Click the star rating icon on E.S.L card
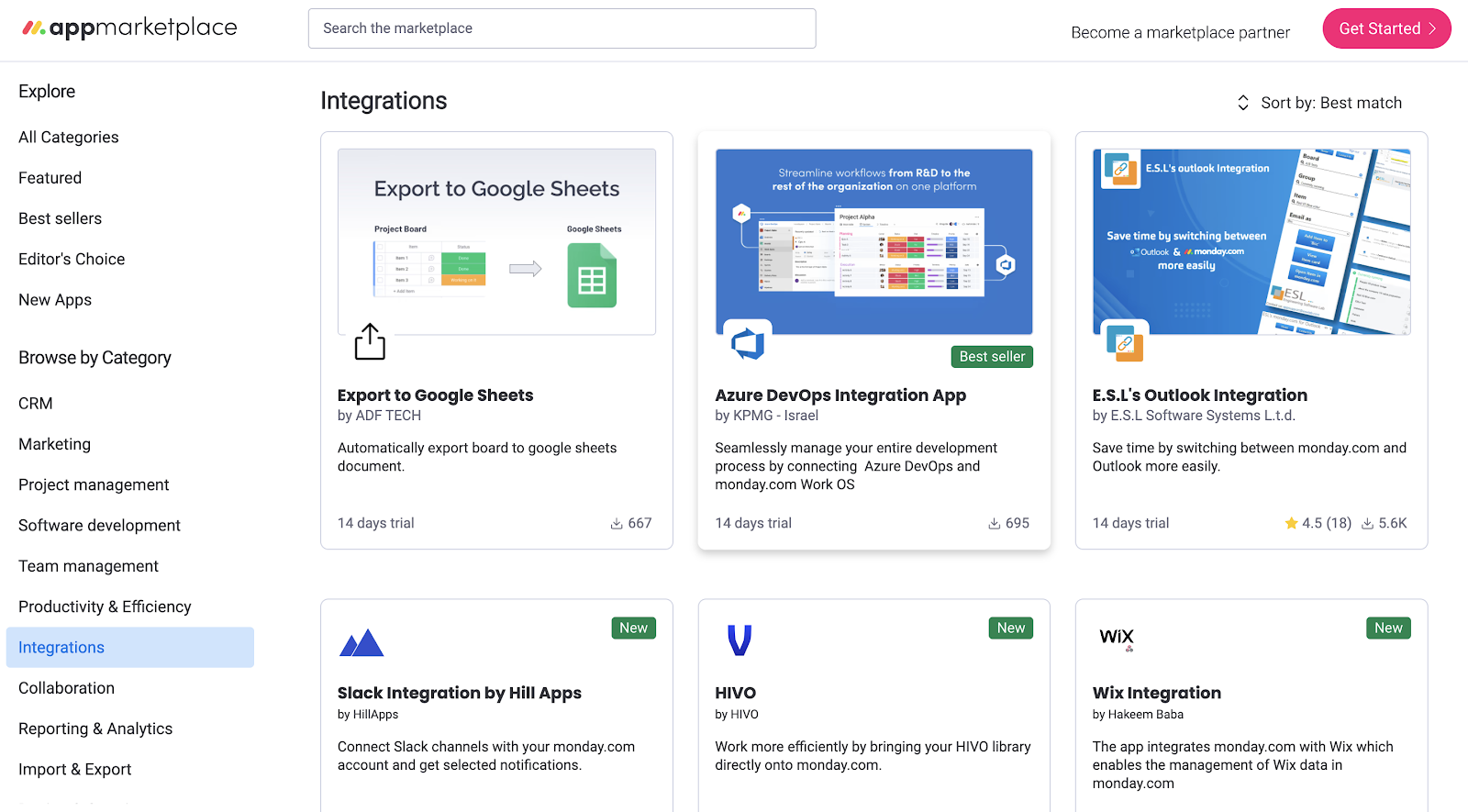 click(1291, 523)
